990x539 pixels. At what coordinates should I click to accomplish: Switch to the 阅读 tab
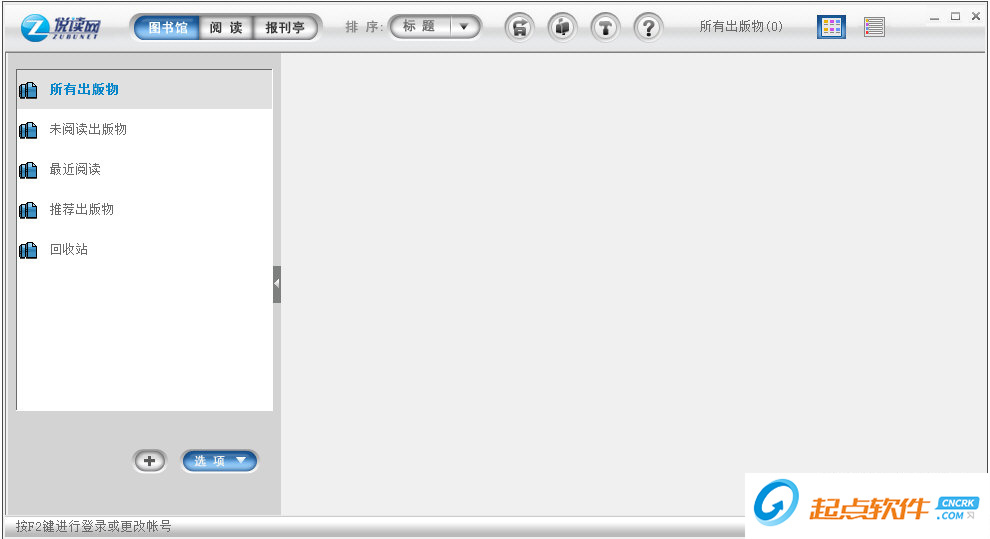click(226, 28)
